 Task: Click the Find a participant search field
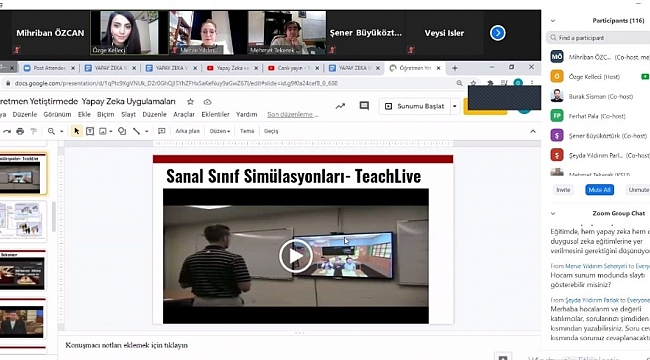point(598,38)
